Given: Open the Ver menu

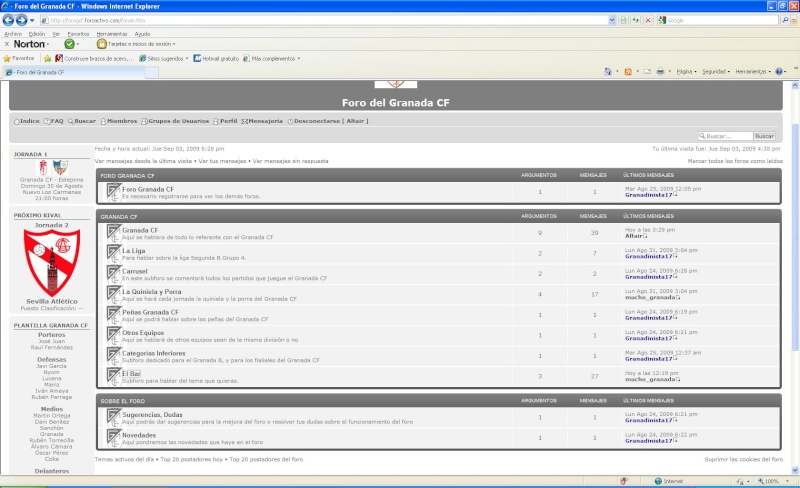Looking at the screenshot, I should pyautogui.click(x=56, y=34).
